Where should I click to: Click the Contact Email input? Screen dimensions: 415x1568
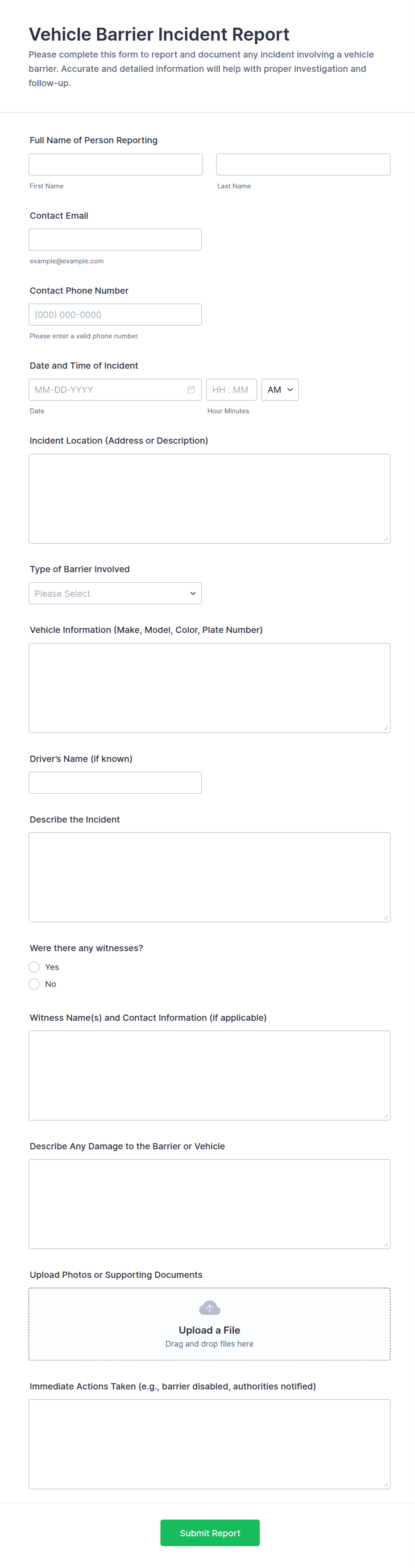click(x=115, y=239)
